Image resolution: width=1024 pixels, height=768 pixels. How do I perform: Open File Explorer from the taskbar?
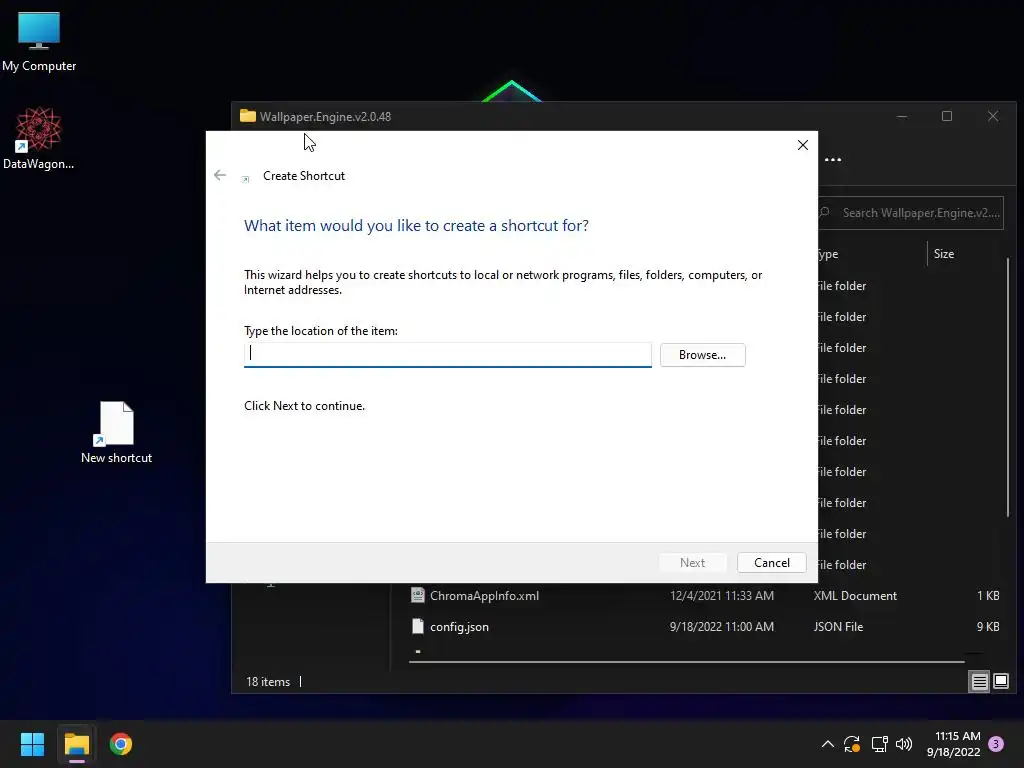[x=76, y=744]
